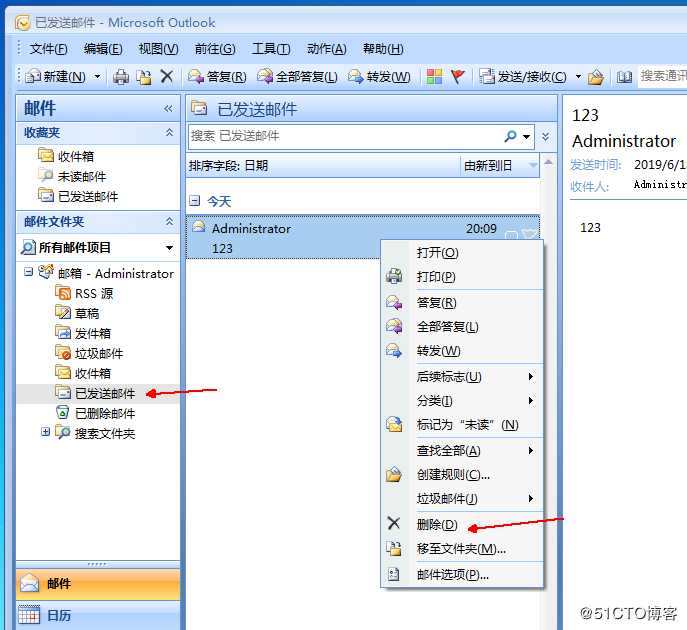
Task: Collapse the 邮件 navigation pane
Action: [x=168, y=109]
